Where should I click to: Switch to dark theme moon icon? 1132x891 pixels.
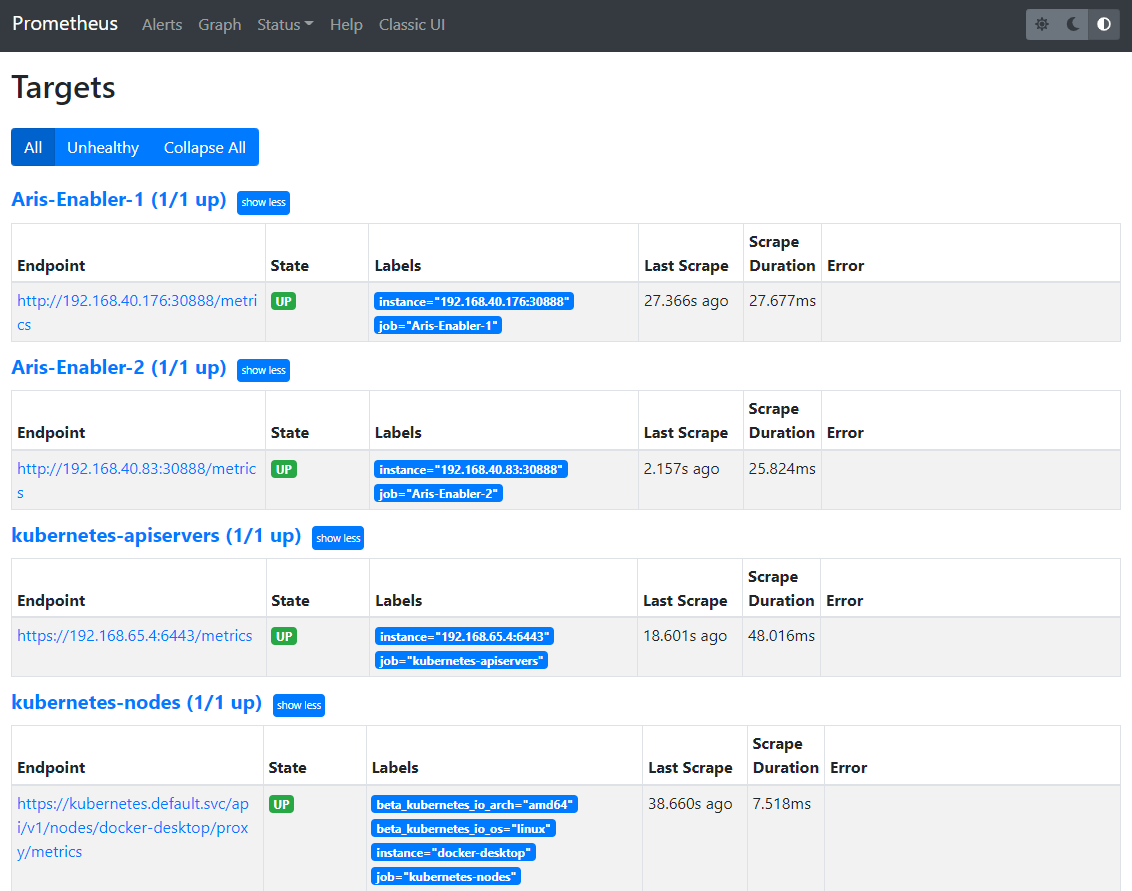pyautogui.click(x=1073, y=25)
